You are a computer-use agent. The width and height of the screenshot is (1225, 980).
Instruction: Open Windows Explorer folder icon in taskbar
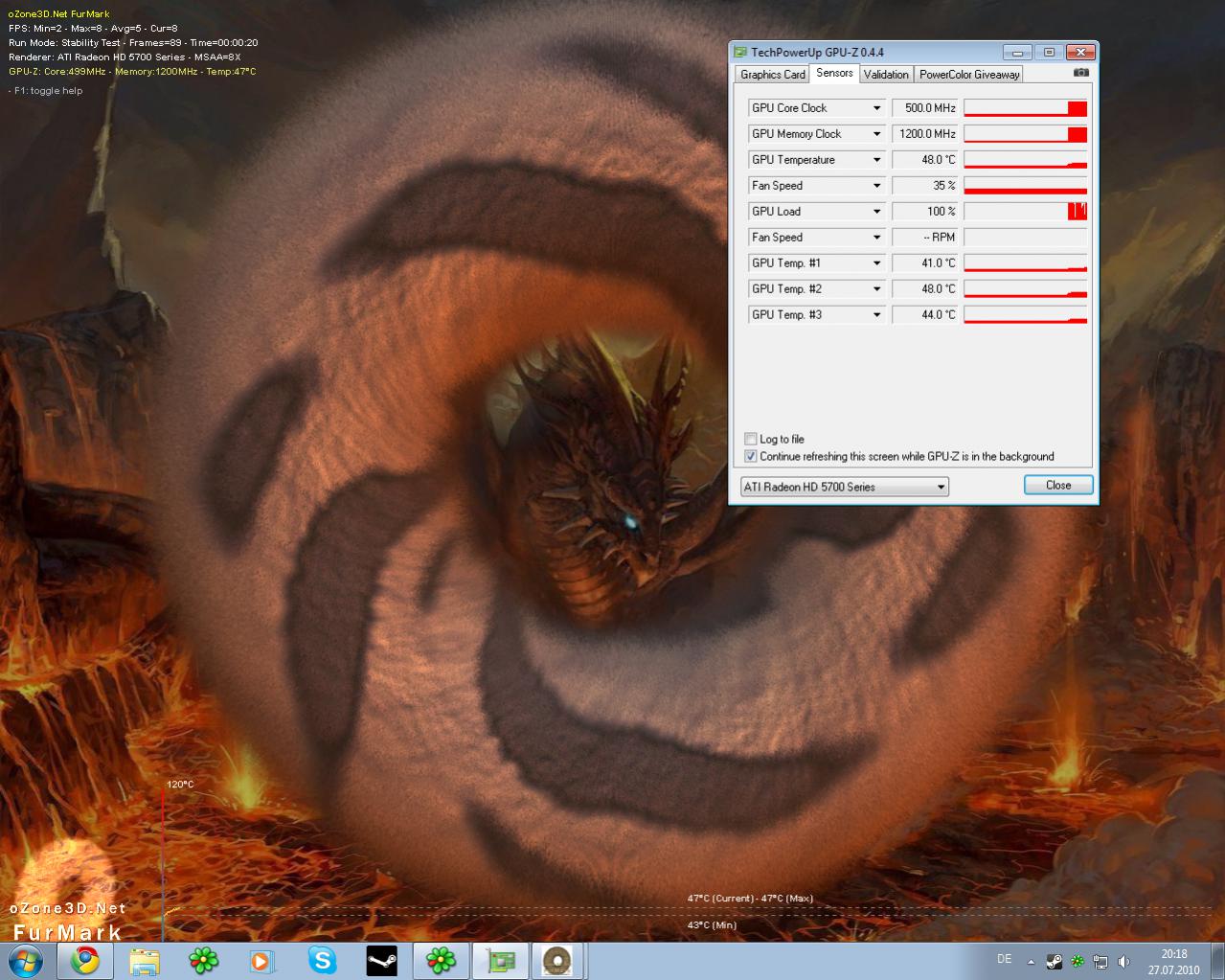144,961
